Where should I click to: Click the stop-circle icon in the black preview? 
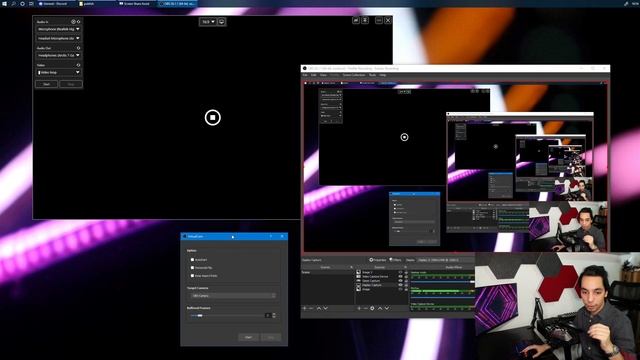(x=213, y=118)
